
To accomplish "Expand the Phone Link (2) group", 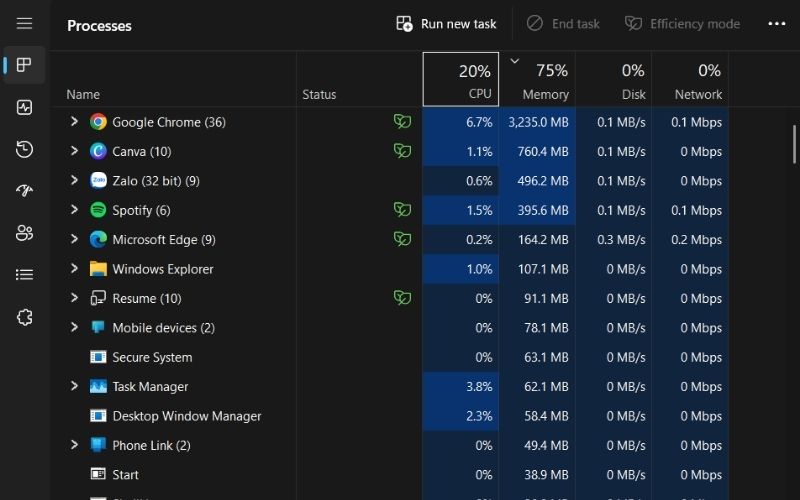I will pos(74,445).
